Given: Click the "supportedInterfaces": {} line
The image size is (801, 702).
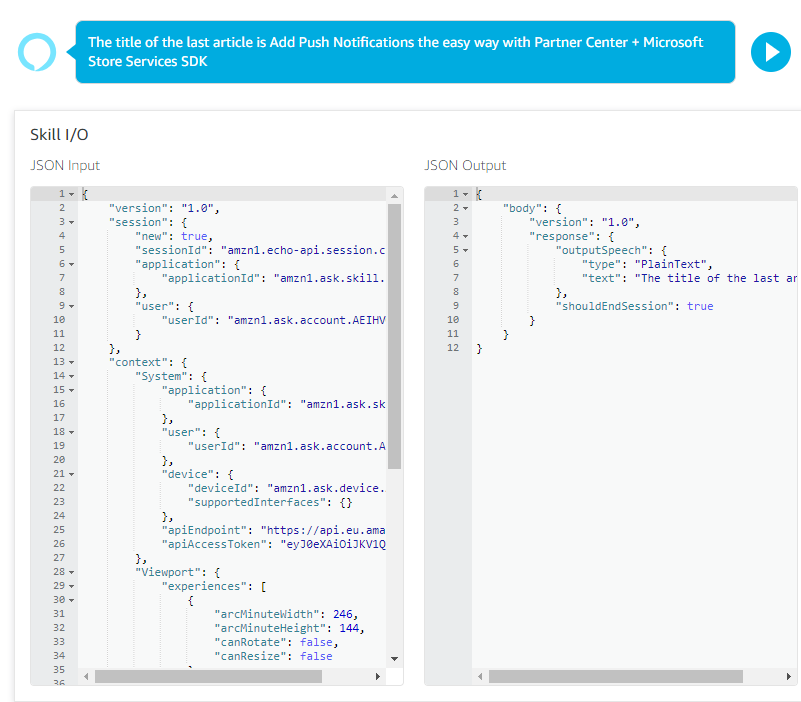Looking at the screenshot, I should click(270, 502).
